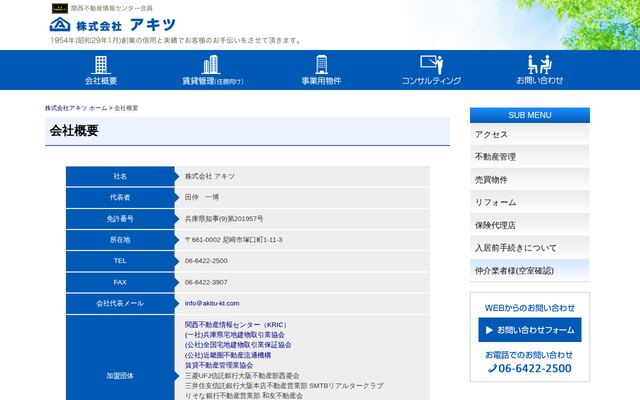Click the 社名 row header
The width and height of the screenshot is (640, 400).
coord(120,176)
